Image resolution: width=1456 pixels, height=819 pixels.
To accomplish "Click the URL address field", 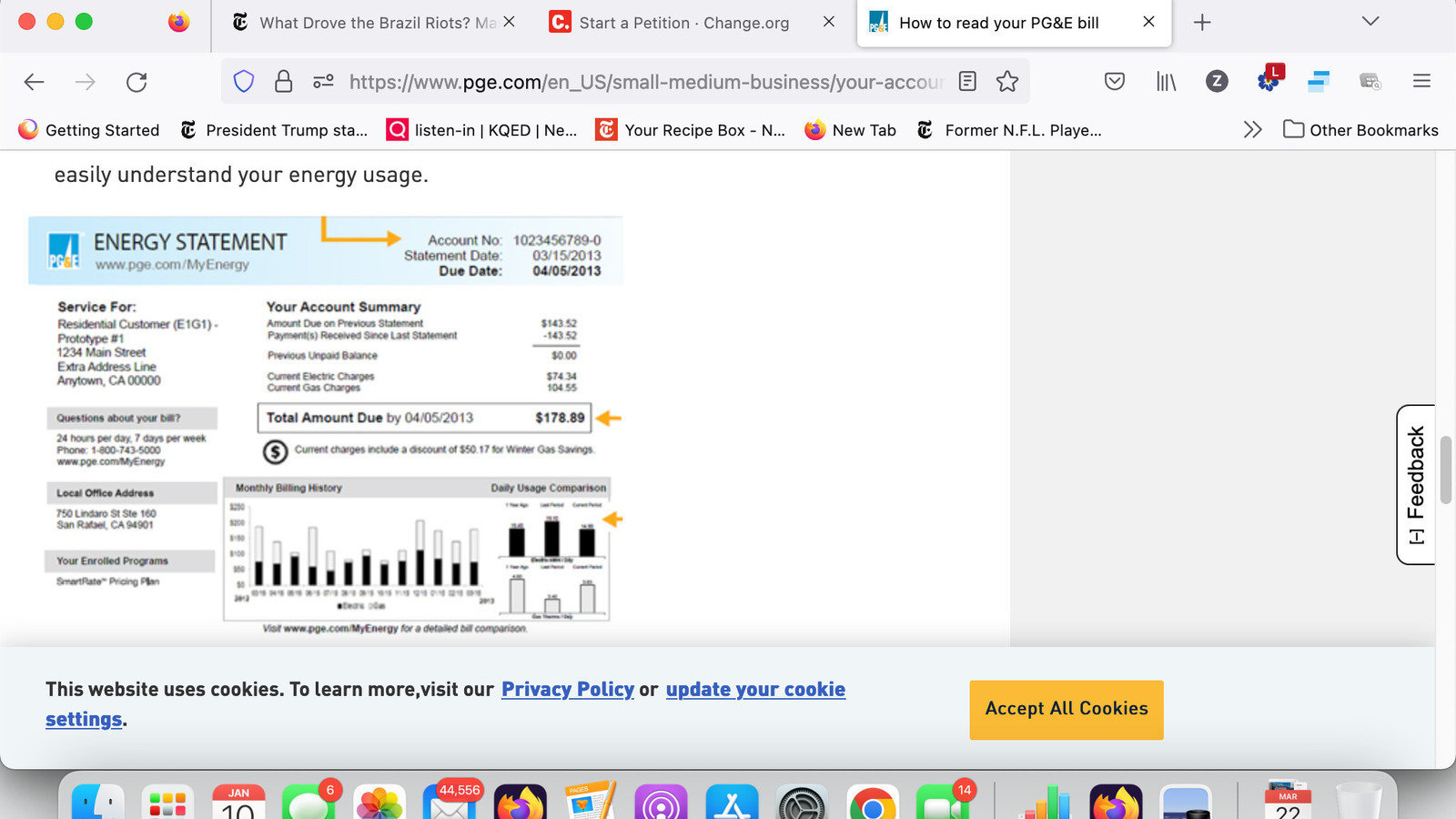I will click(x=637, y=82).
